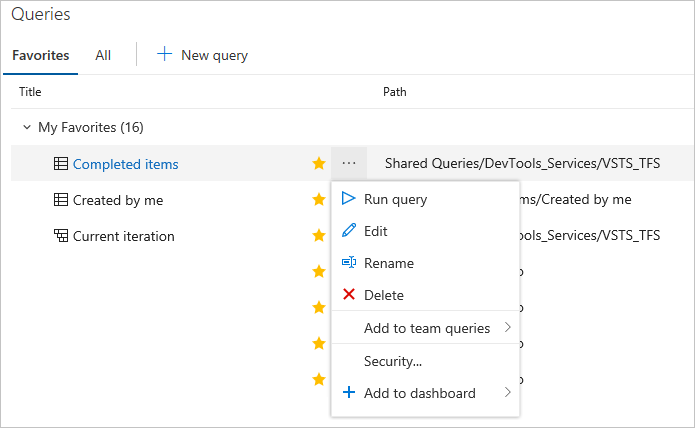Click the ellipsis more actions button

348,163
